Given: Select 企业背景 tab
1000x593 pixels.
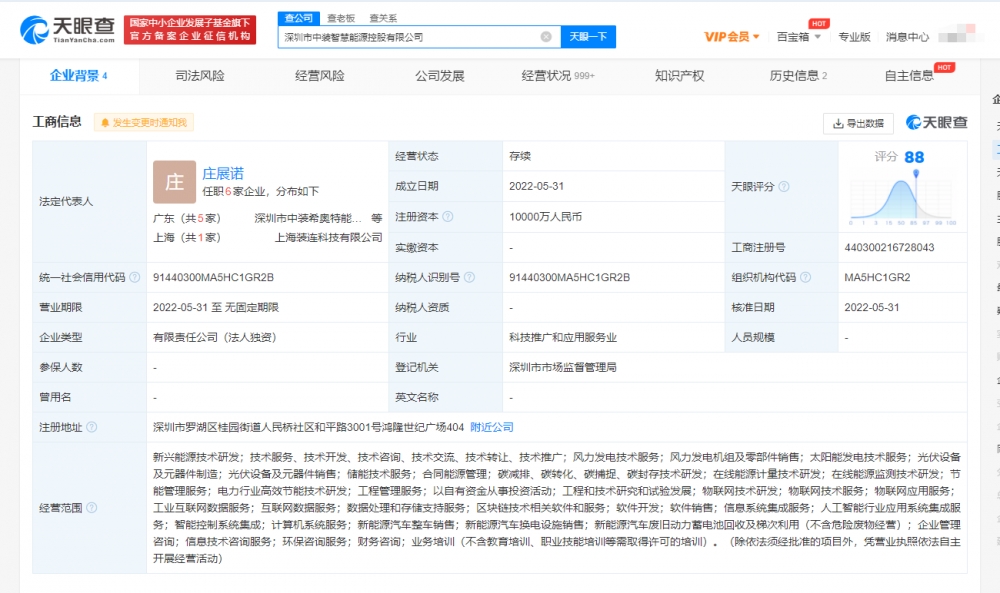Looking at the screenshot, I should tap(78, 76).
